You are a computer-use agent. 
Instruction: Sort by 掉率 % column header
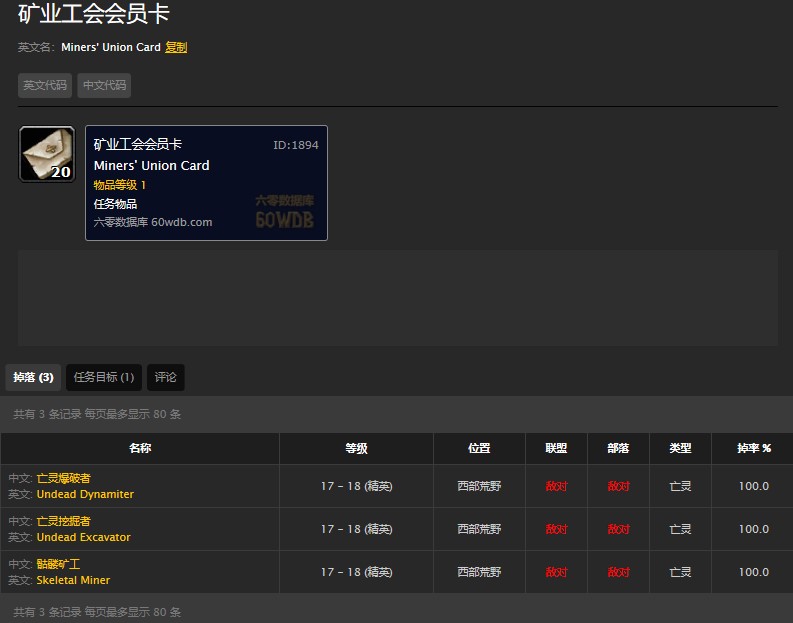tap(753, 449)
